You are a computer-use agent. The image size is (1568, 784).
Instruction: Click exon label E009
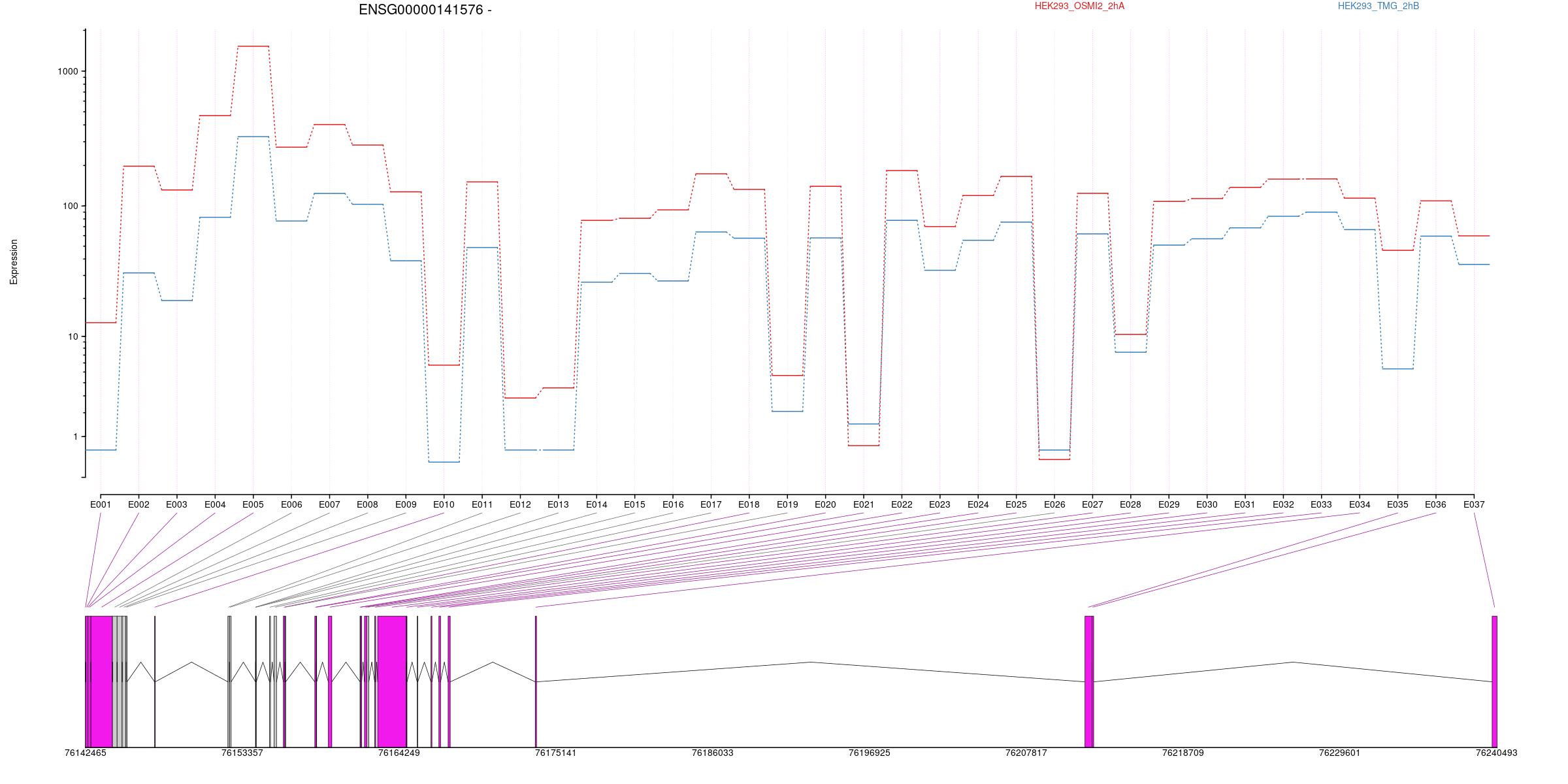[x=406, y=505]
